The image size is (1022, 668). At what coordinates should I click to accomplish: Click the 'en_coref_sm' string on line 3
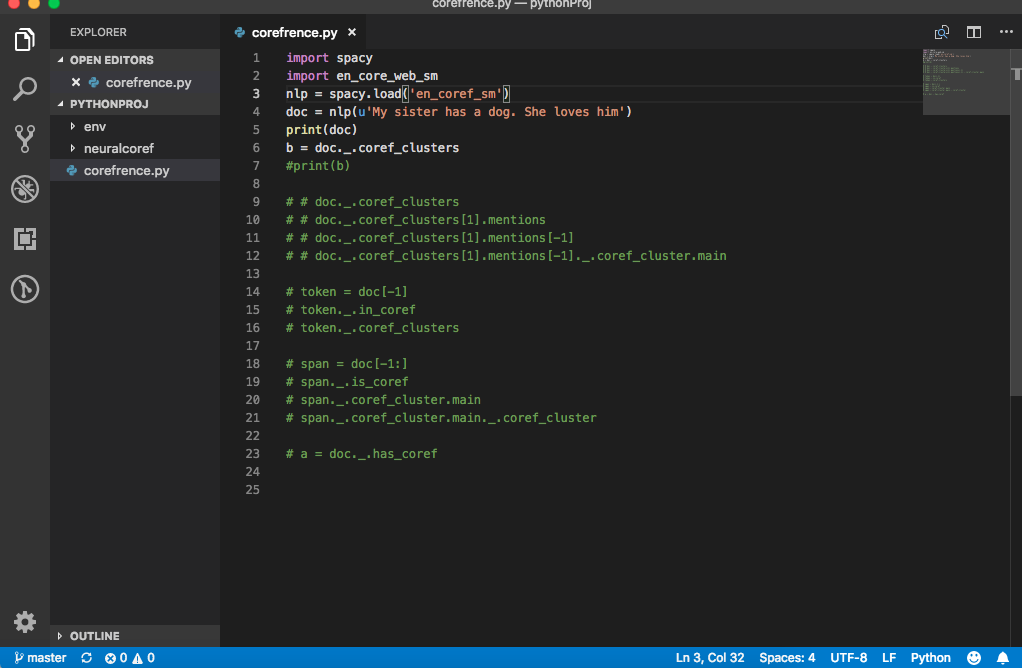(456, 94)
